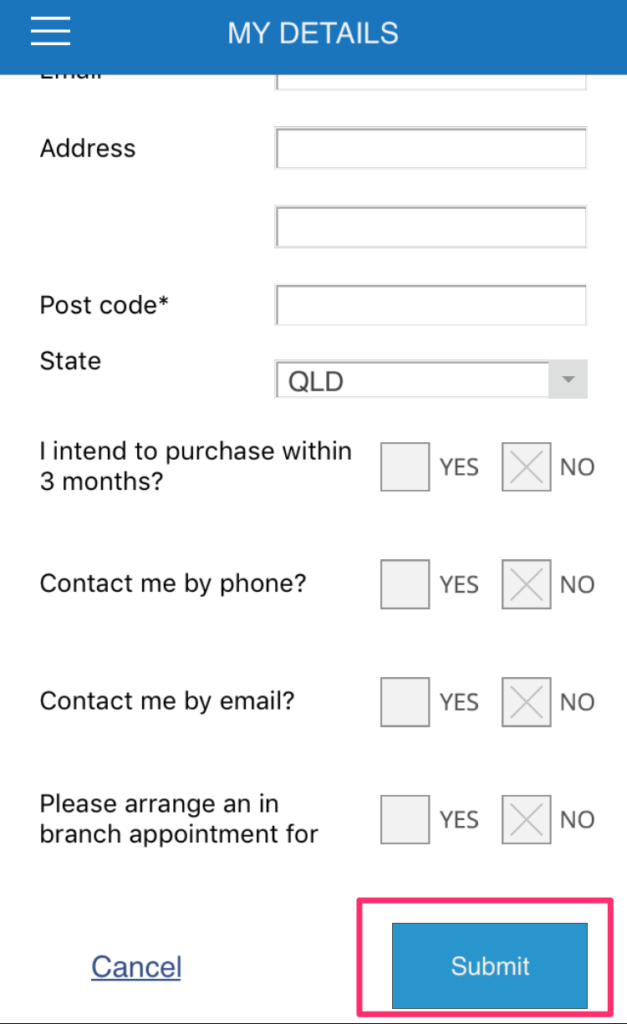Enable contact by phone
Viewport: 627px width, 1024px height.
pos(404,584)
